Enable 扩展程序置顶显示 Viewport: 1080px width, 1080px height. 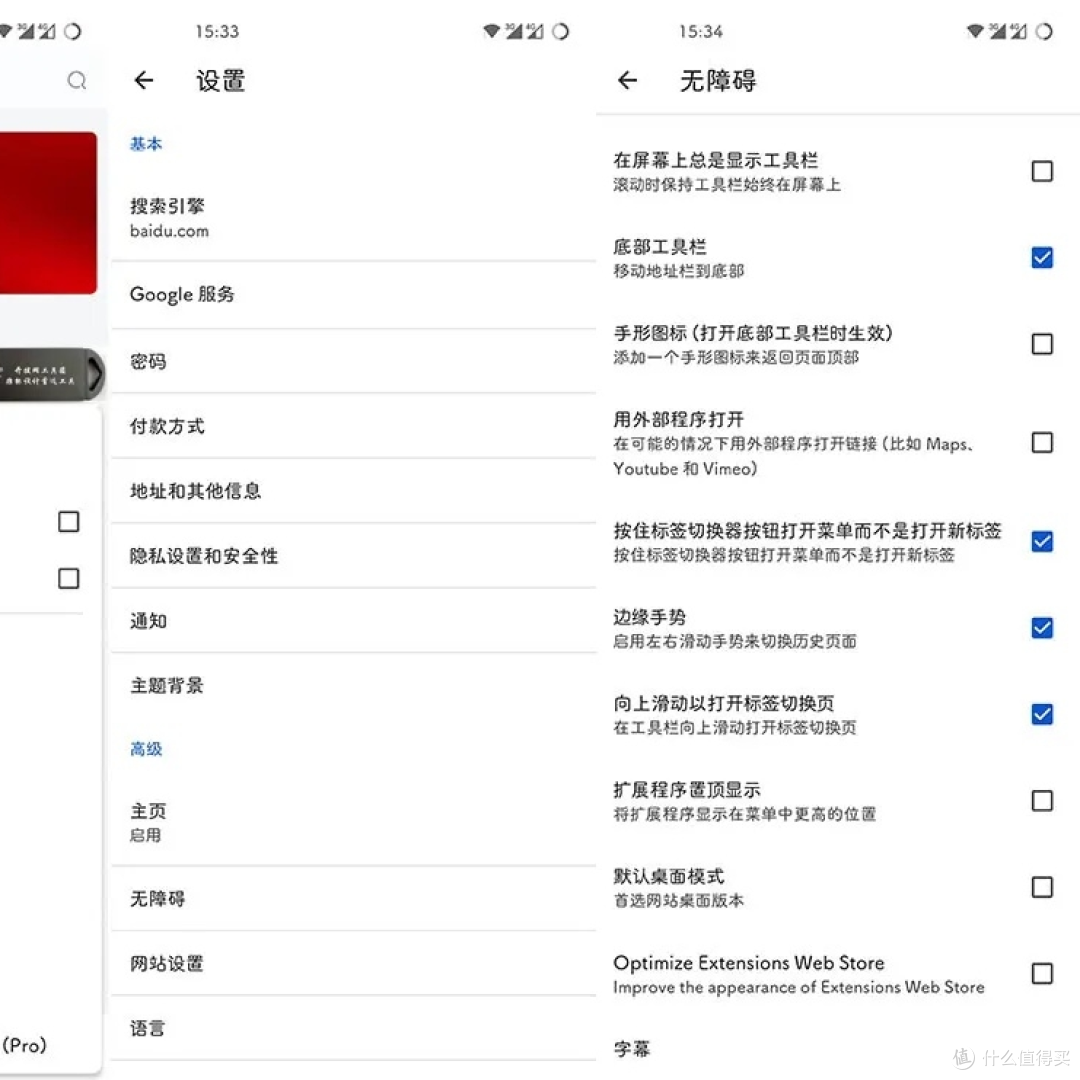(1042, 800)
